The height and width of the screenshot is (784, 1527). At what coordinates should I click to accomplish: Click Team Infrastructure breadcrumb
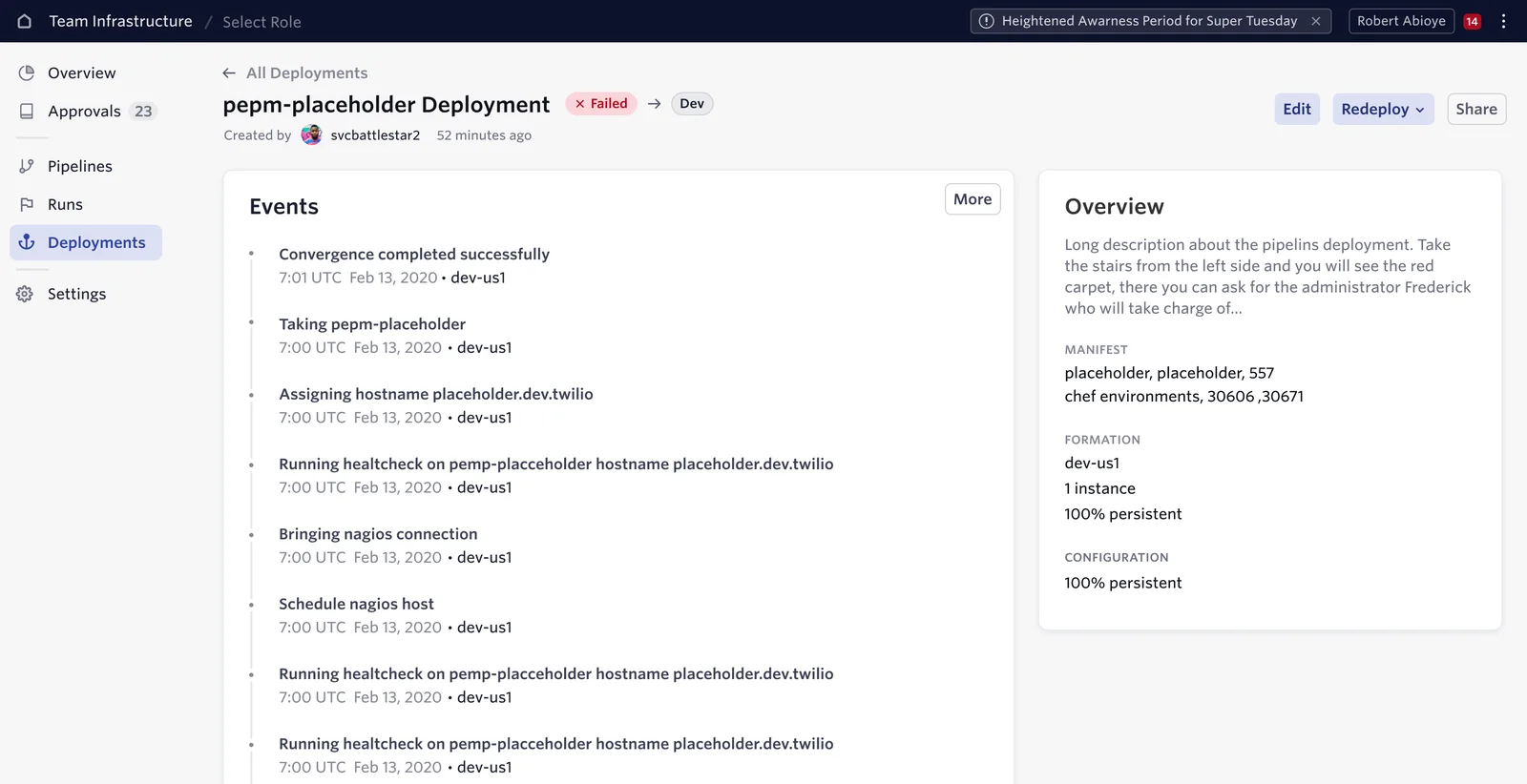click(120, 21)
